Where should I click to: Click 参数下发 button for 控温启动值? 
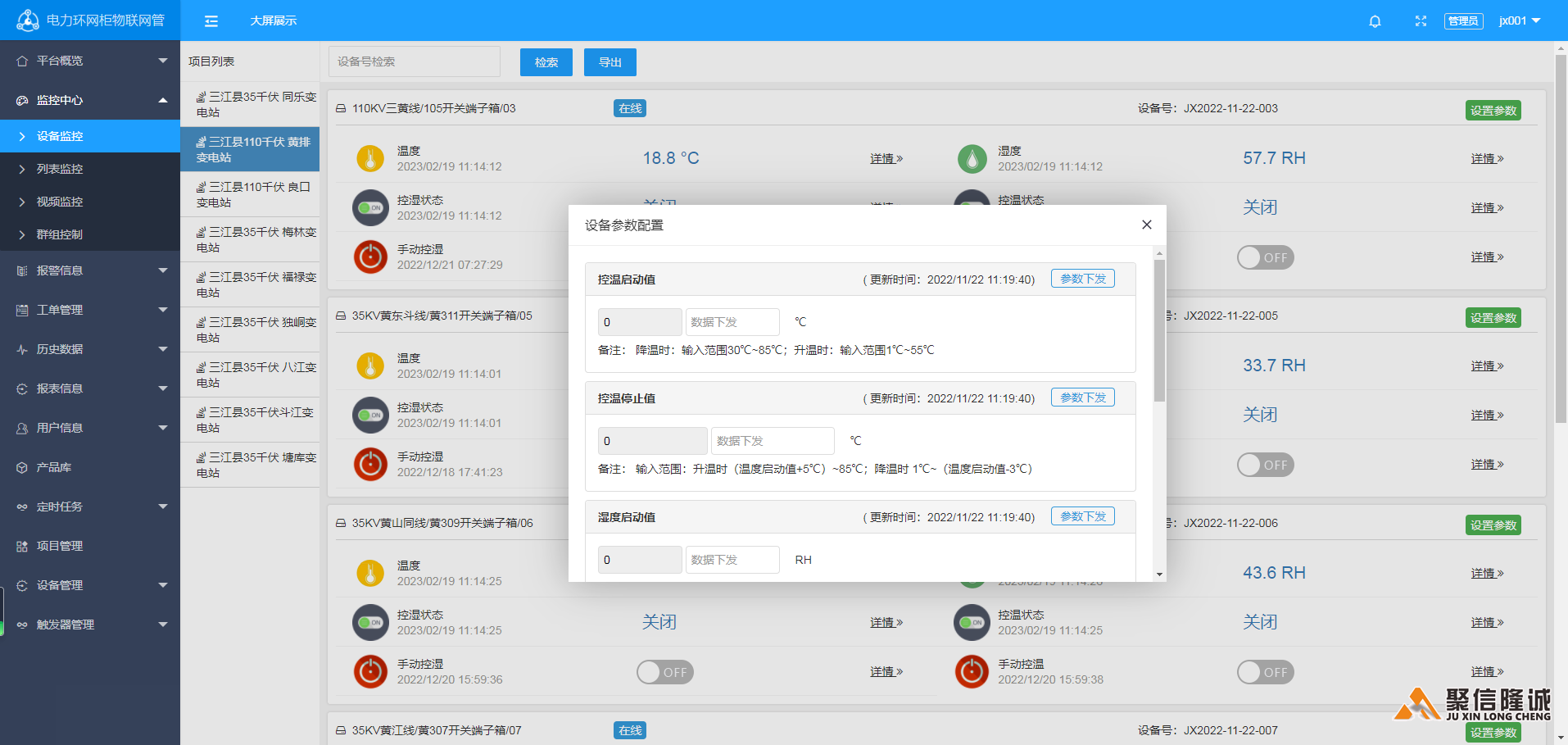(1082, 279)
